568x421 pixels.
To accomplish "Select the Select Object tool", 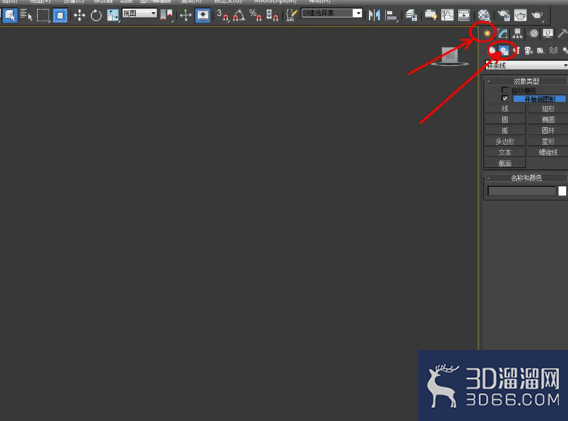I will [x=10, y=15].
